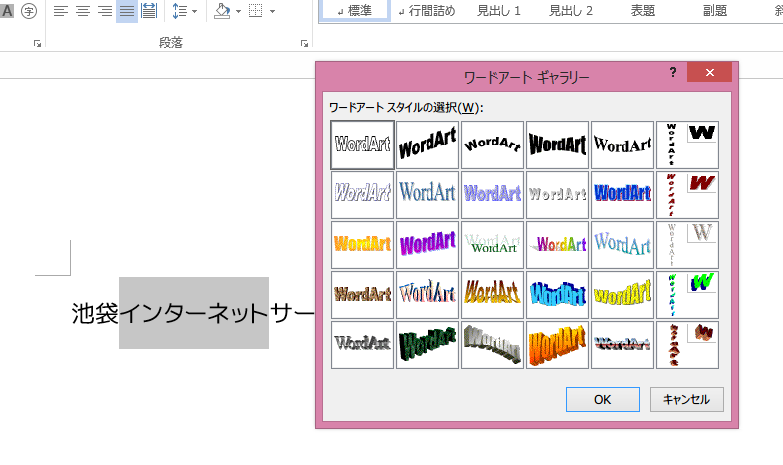Apply distributed alignment

[x=149, y=10]
